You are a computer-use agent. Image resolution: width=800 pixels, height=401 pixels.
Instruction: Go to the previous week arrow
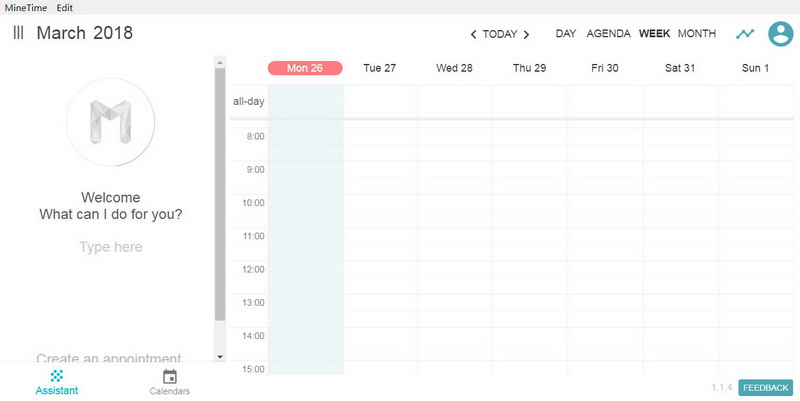coord(473,34)
